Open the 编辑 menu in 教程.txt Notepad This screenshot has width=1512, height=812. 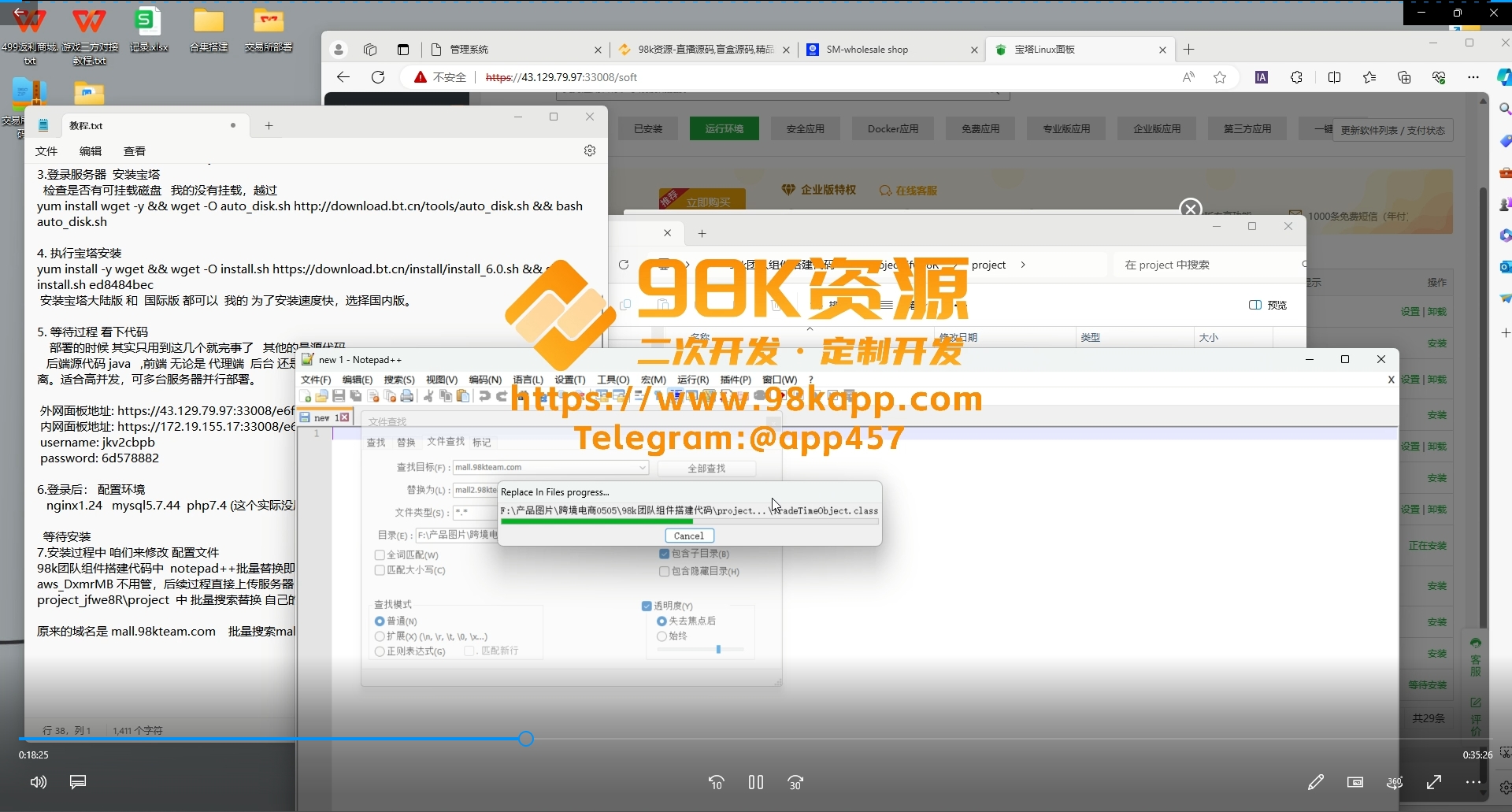pyautogui.click(x=91, y=150)
